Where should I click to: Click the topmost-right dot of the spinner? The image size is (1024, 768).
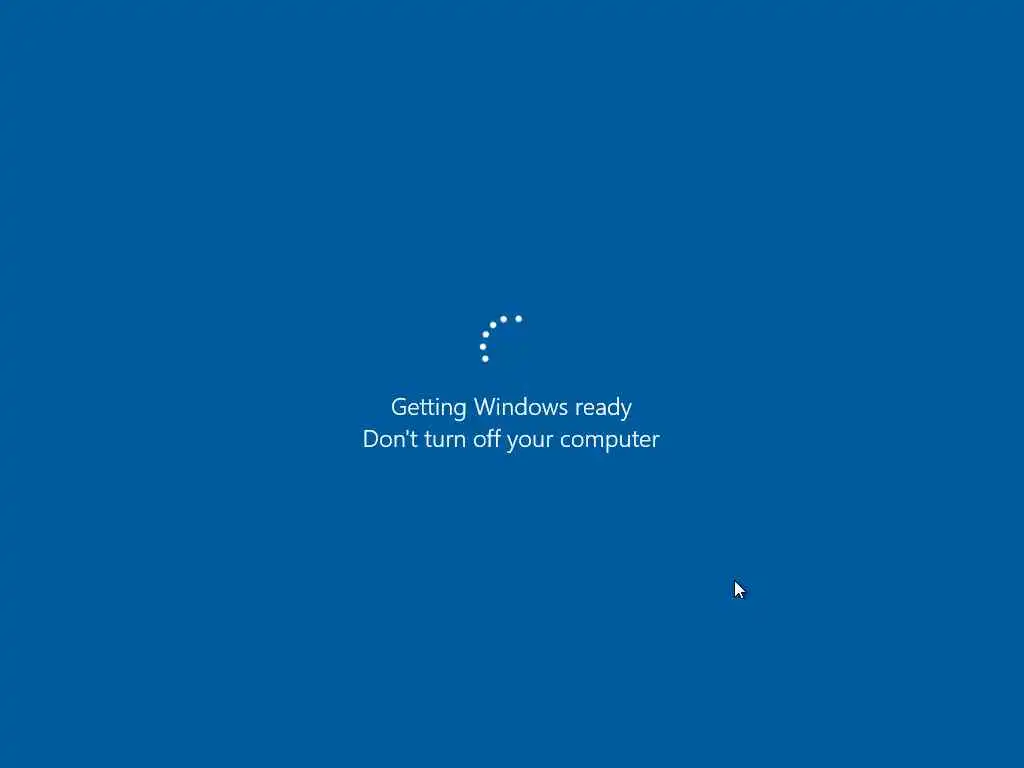coord(519,319)
